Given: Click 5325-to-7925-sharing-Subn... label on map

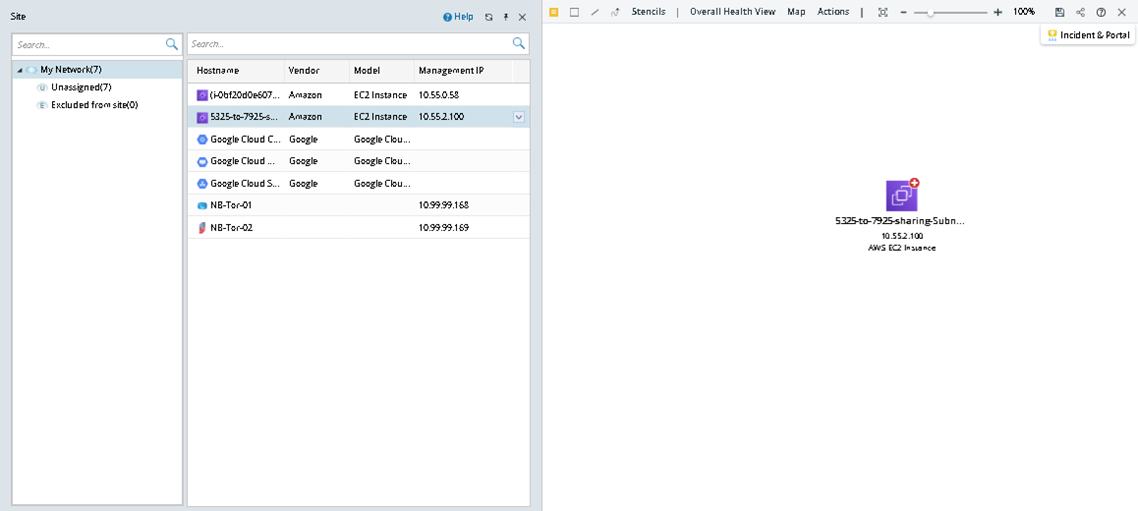Looking at the screenshot, I should pyautogui.click(x=901, y=221).
